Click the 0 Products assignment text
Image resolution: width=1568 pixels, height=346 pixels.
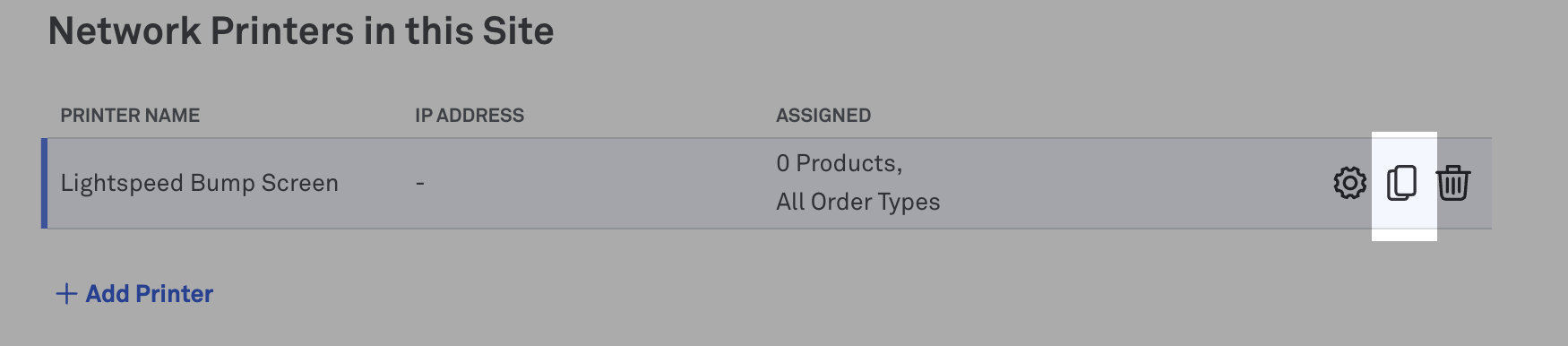(x=839, y=163)
